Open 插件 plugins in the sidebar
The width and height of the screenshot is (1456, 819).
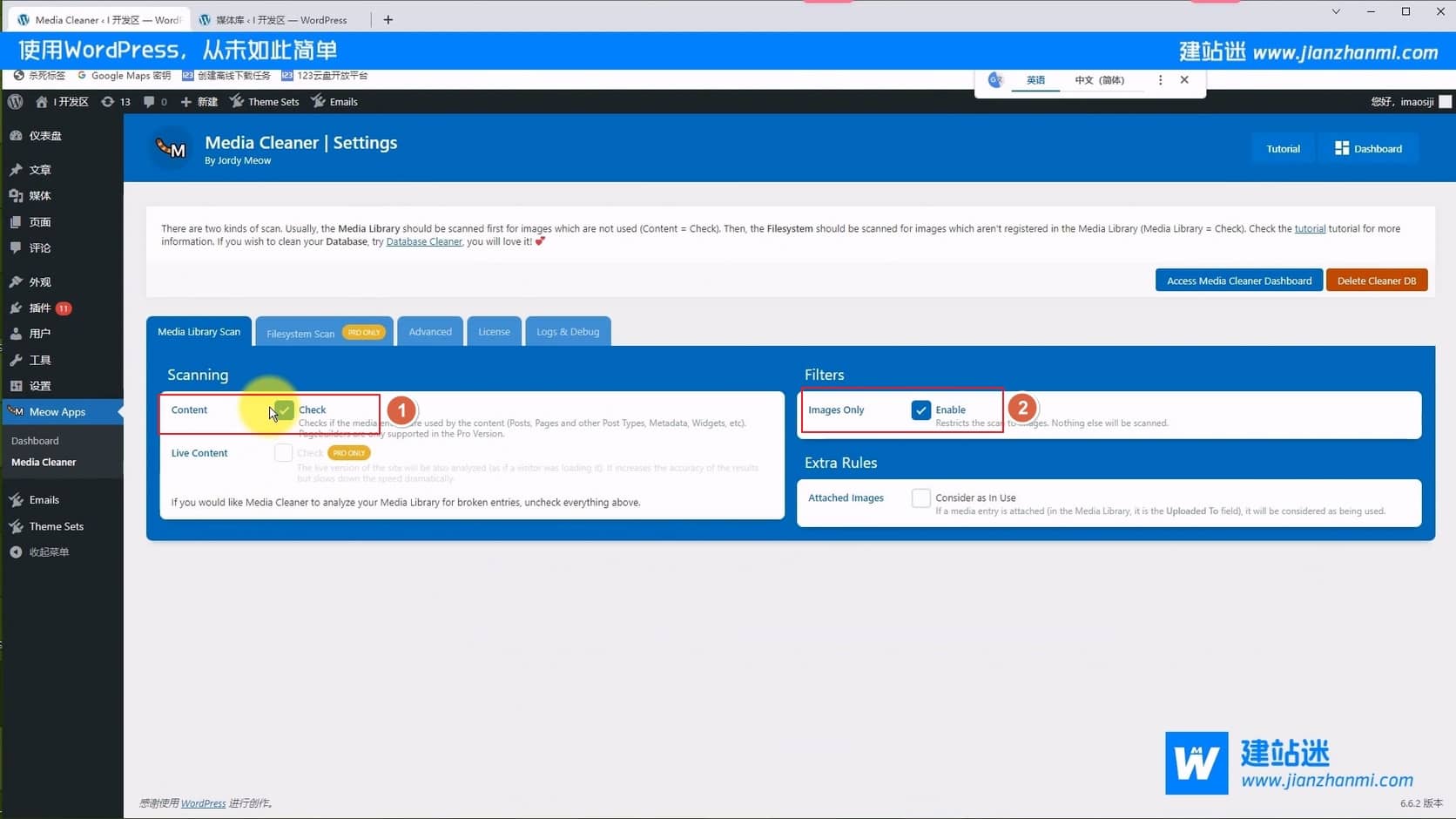[40, 308]
